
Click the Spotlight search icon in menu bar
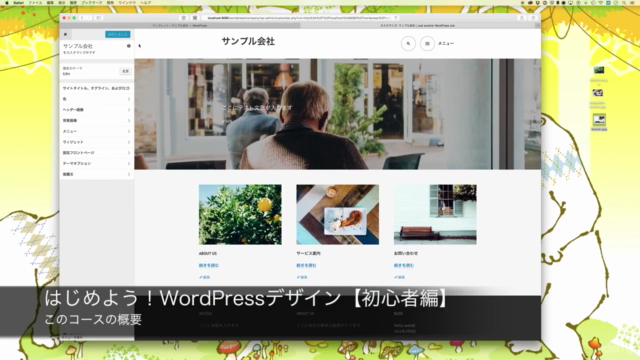click(x=624, y=2)
